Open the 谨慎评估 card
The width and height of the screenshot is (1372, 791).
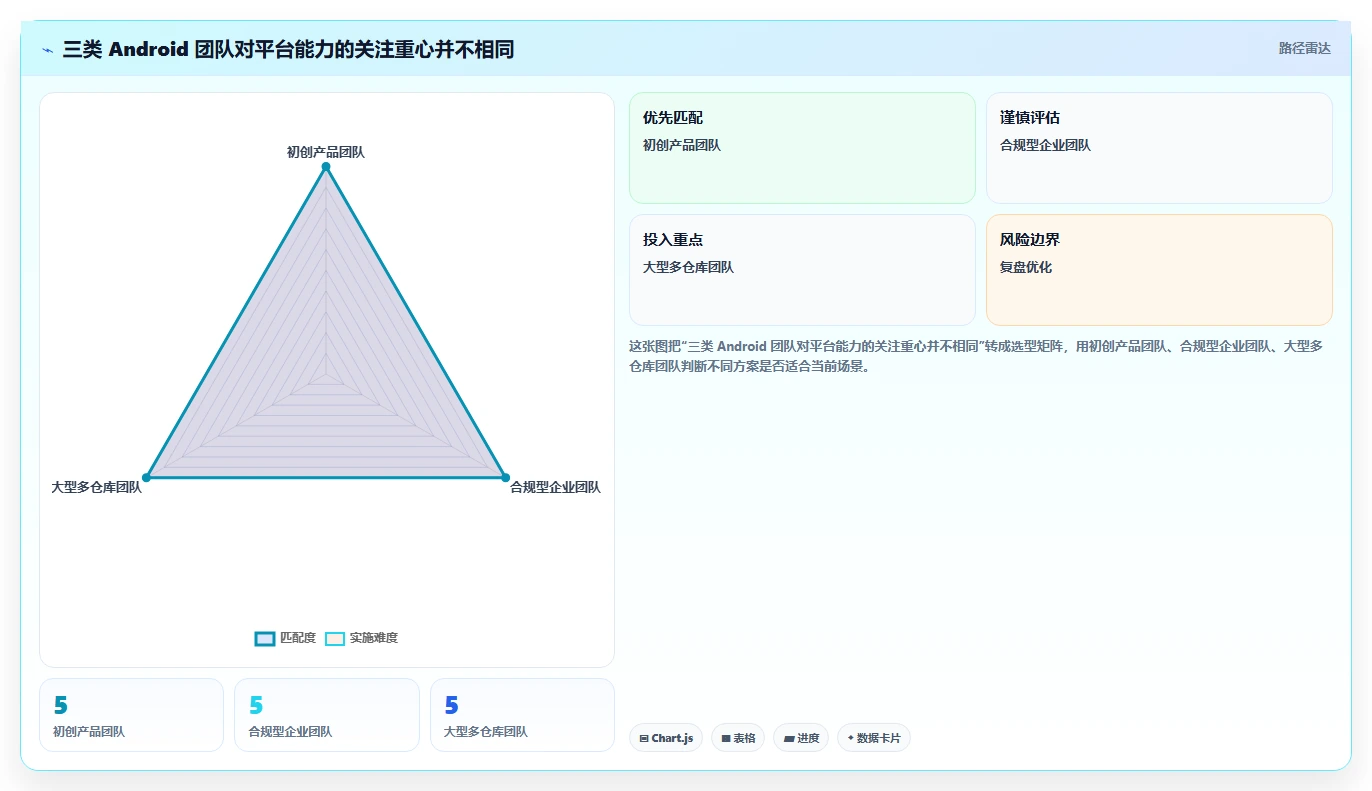coord(1159,148)
